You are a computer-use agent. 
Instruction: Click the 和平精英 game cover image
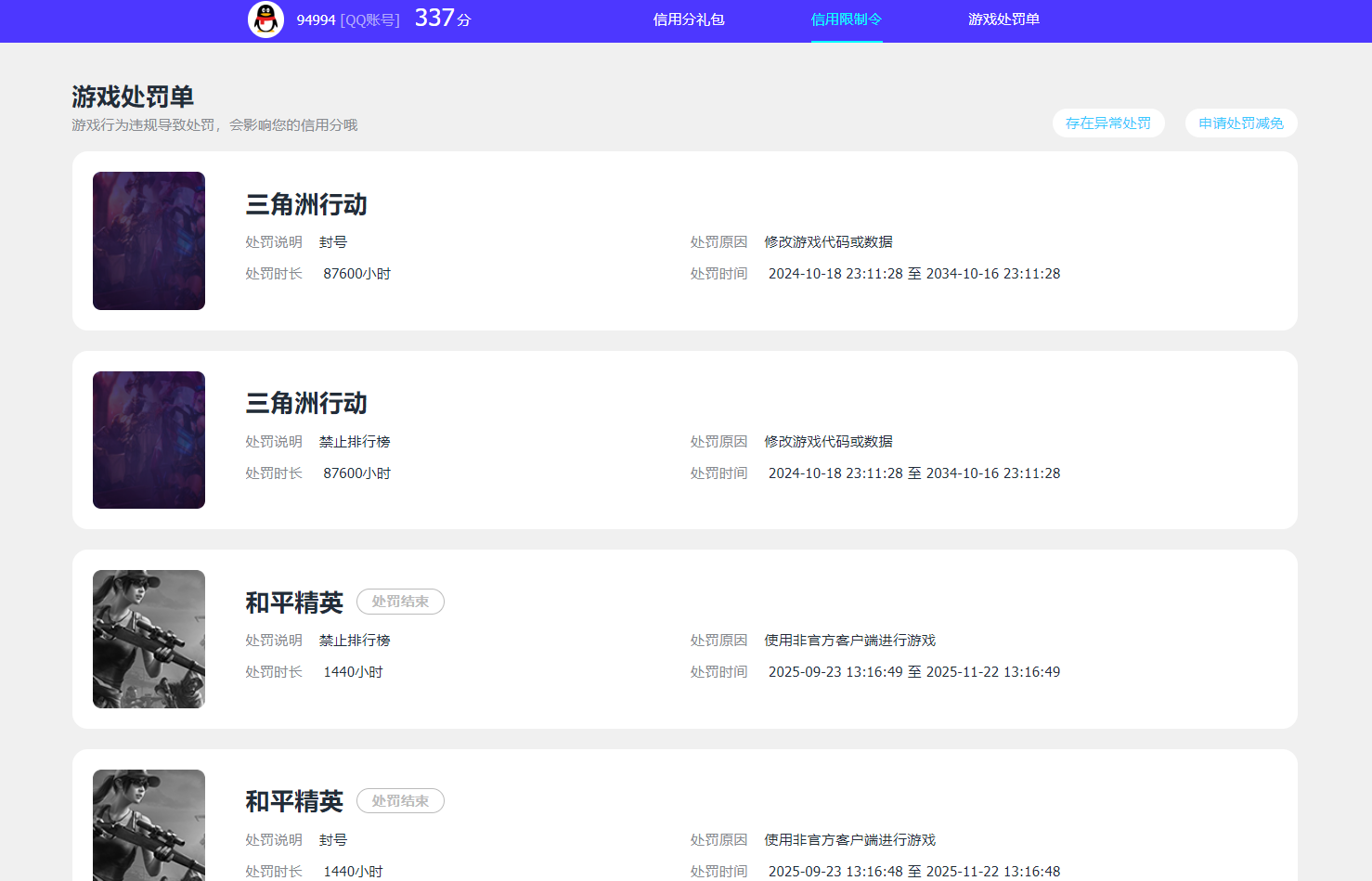coord(149,639)
